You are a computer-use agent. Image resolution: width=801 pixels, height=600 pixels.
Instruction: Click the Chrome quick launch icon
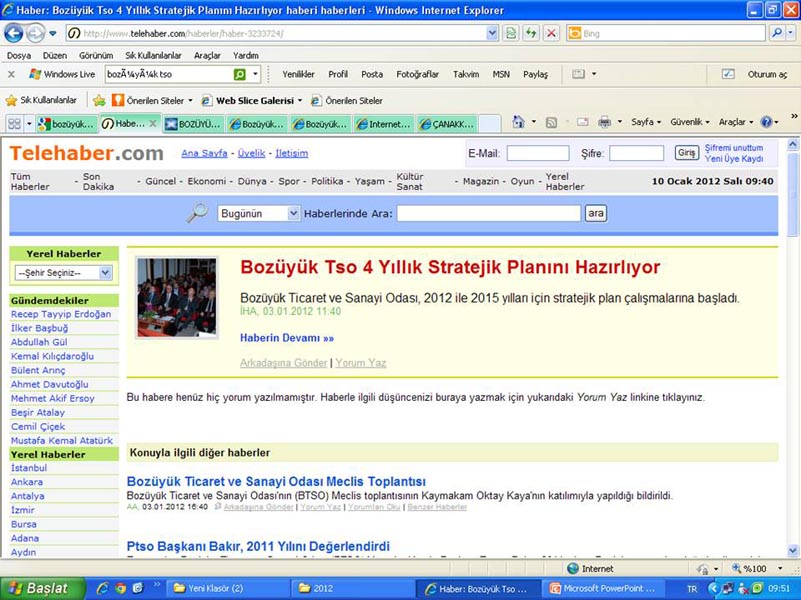tap(120, 588)
